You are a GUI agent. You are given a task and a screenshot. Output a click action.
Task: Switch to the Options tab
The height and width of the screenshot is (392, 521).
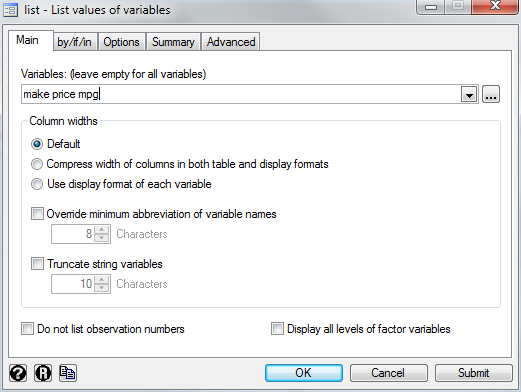[122, 42]
